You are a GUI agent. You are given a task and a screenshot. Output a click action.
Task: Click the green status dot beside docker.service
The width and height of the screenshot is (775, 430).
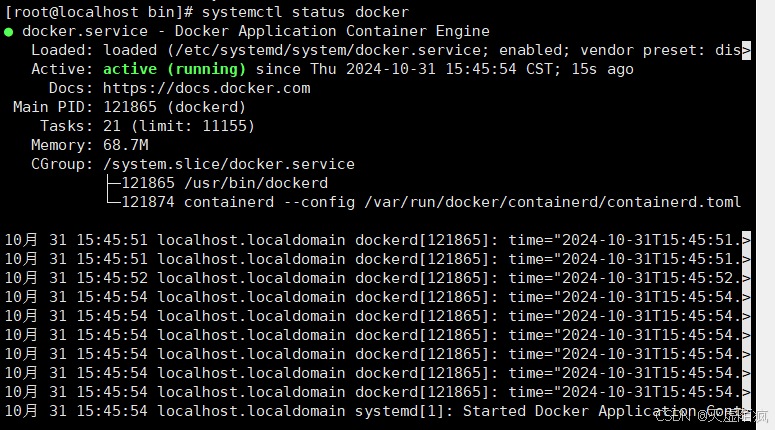coord(8,33)
